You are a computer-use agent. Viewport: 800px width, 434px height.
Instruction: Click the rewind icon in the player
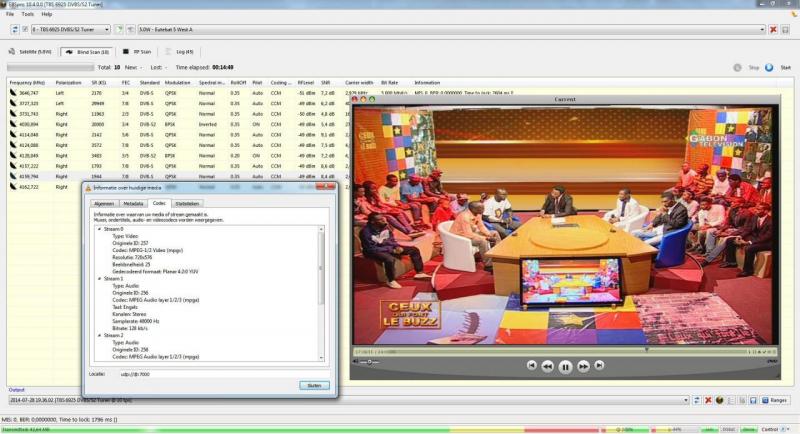pyautogui.click(x=548, y=366)
